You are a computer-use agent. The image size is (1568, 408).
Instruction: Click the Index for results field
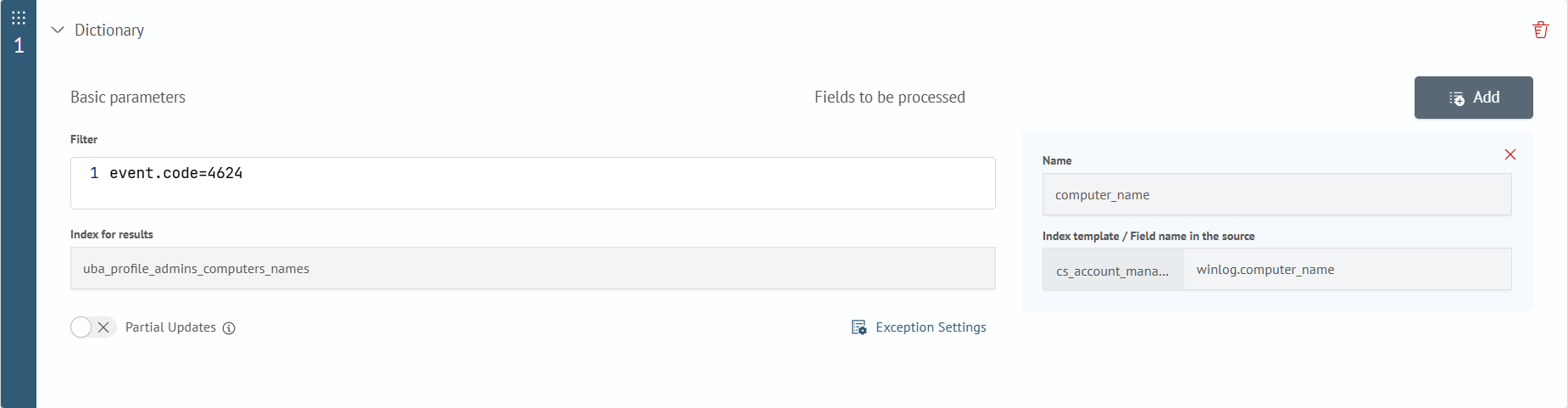(532, 269)
